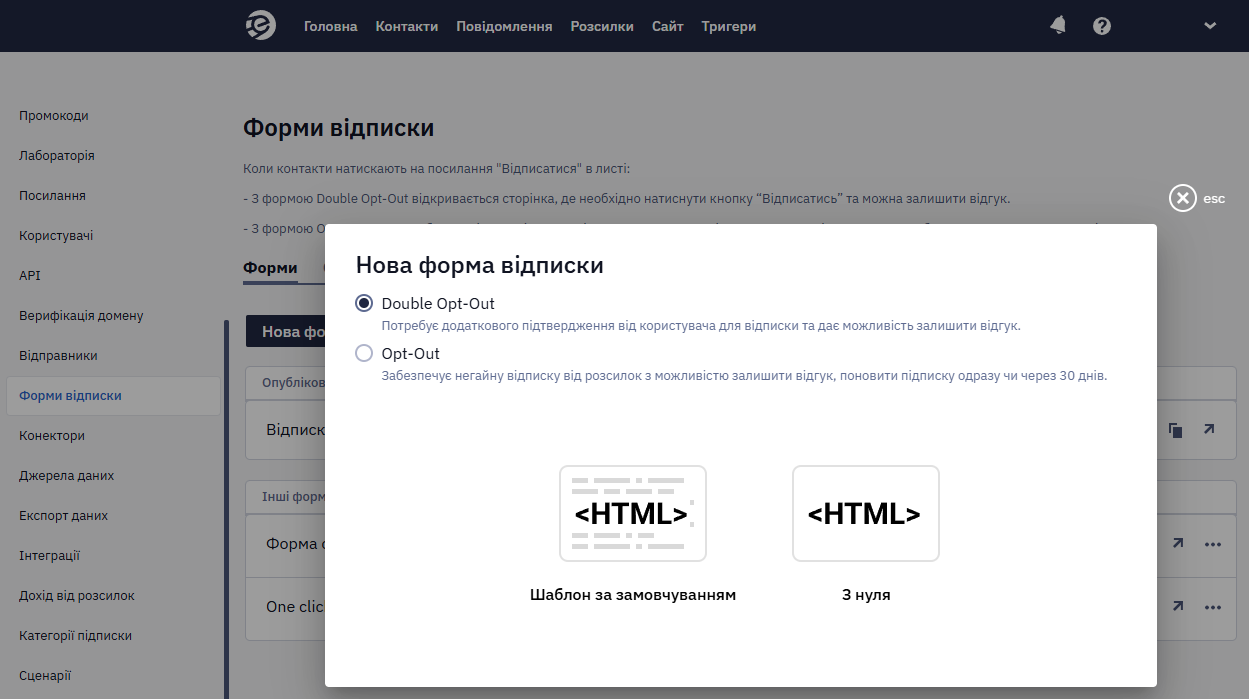The image size is (1249, 699).
Task: Click the "Нова форма відписки" dialog title
Action: point(479,266)
